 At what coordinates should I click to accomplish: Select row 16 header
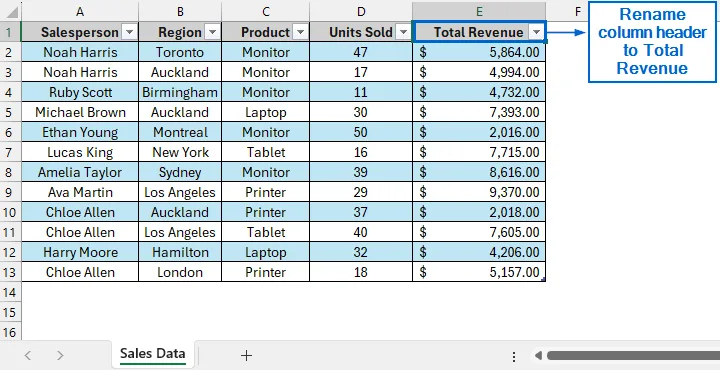coord(11,332)
